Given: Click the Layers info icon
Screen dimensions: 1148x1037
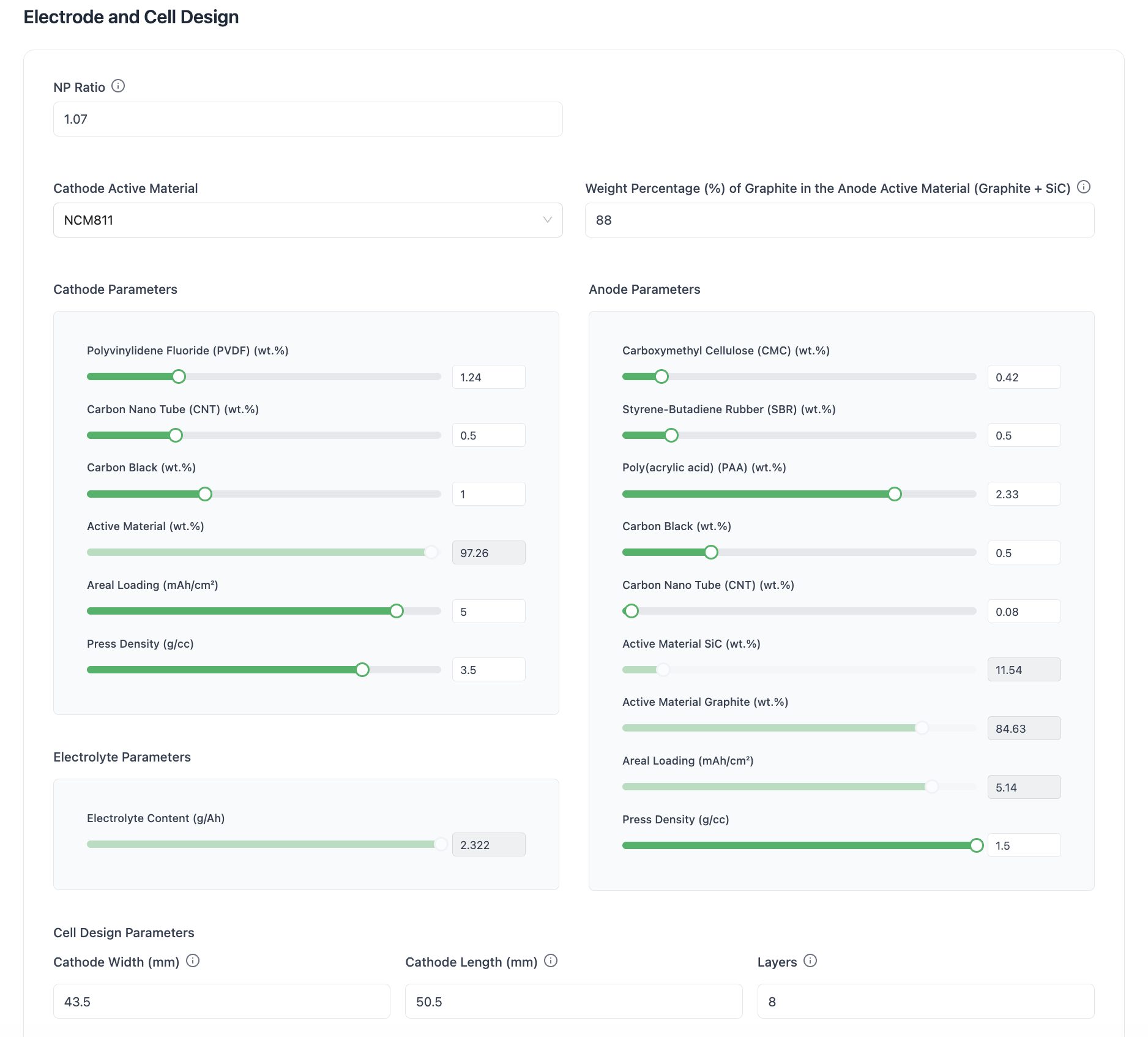Looking at the screenshot, I should click(810, 961).
